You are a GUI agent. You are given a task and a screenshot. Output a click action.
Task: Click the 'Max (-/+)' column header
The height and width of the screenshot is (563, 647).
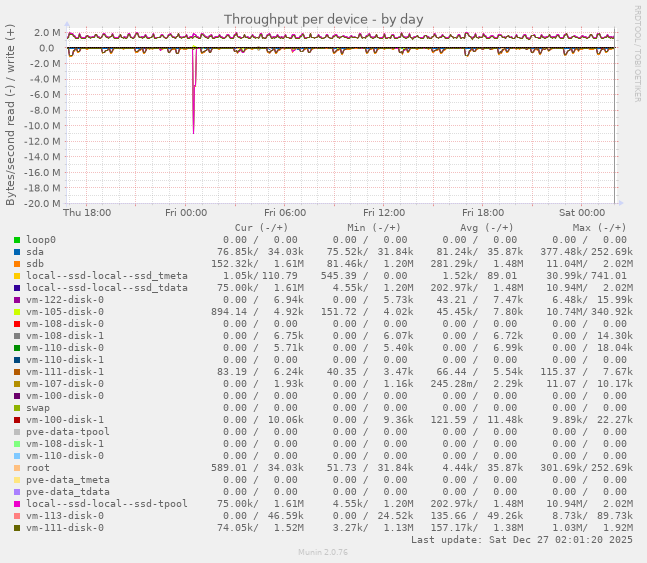[x=599, y=228]
